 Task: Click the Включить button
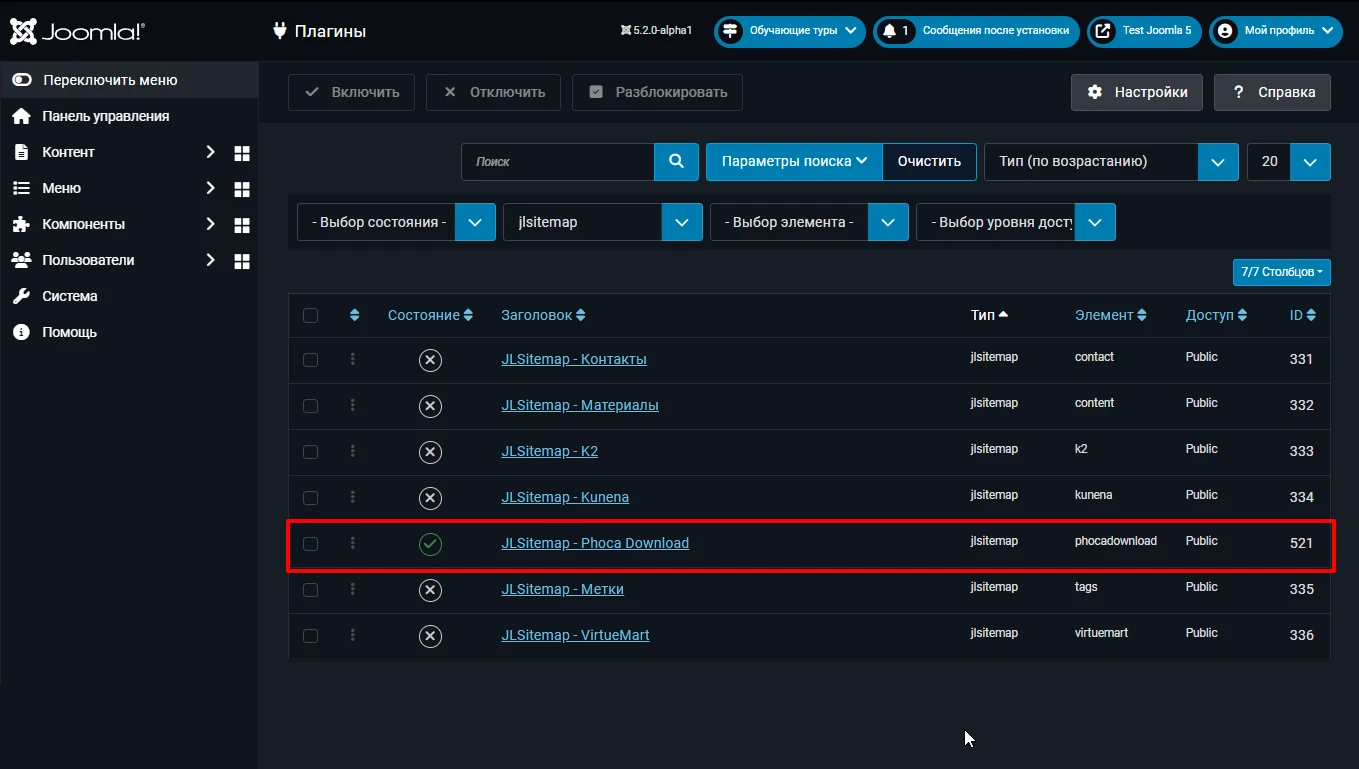coord(351,92)
